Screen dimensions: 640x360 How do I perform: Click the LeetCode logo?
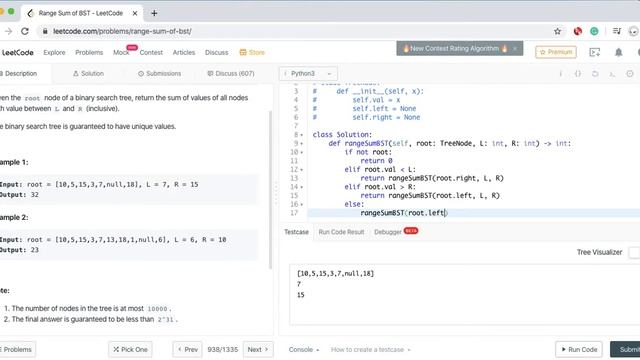pos(17,52)
